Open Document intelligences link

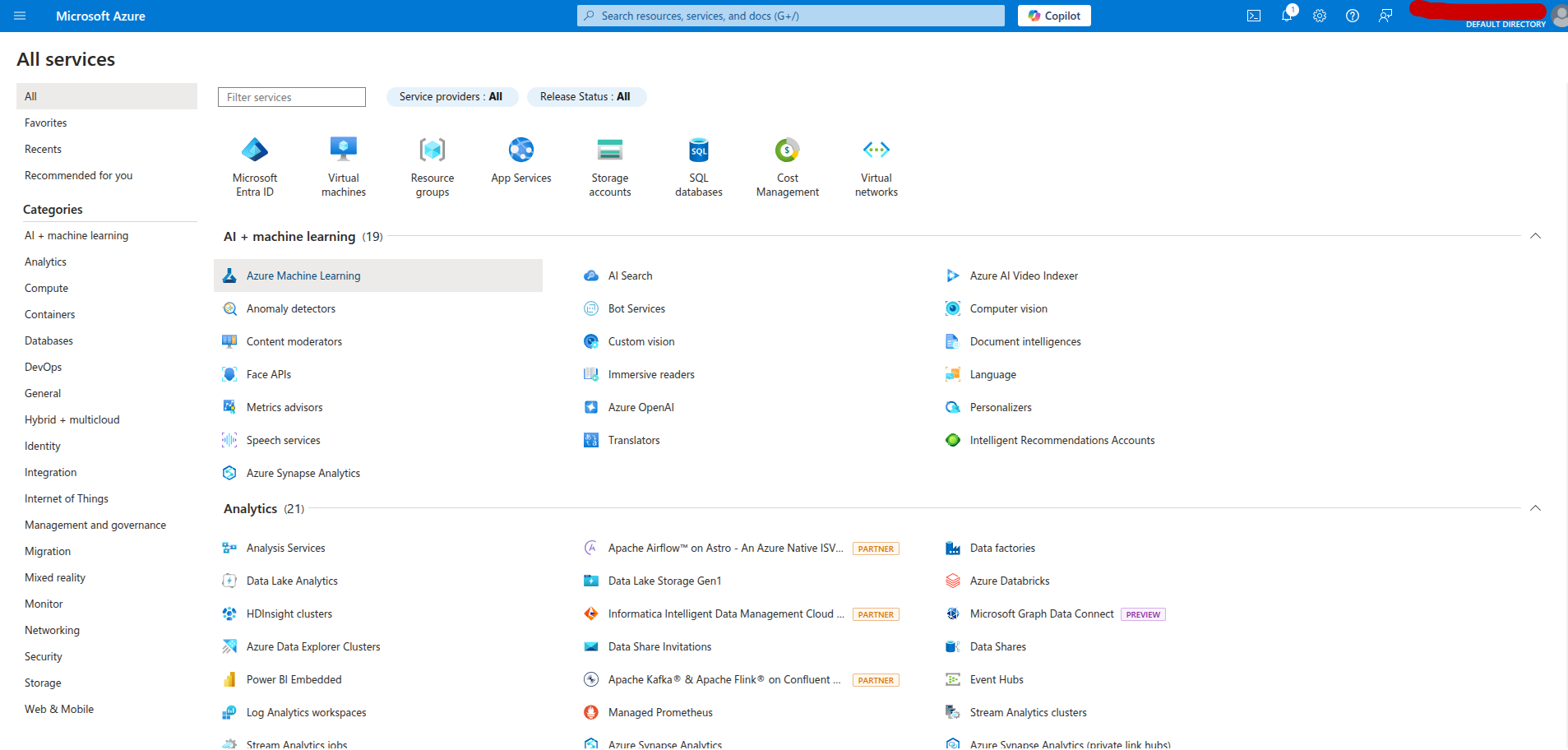(1025, 342)
